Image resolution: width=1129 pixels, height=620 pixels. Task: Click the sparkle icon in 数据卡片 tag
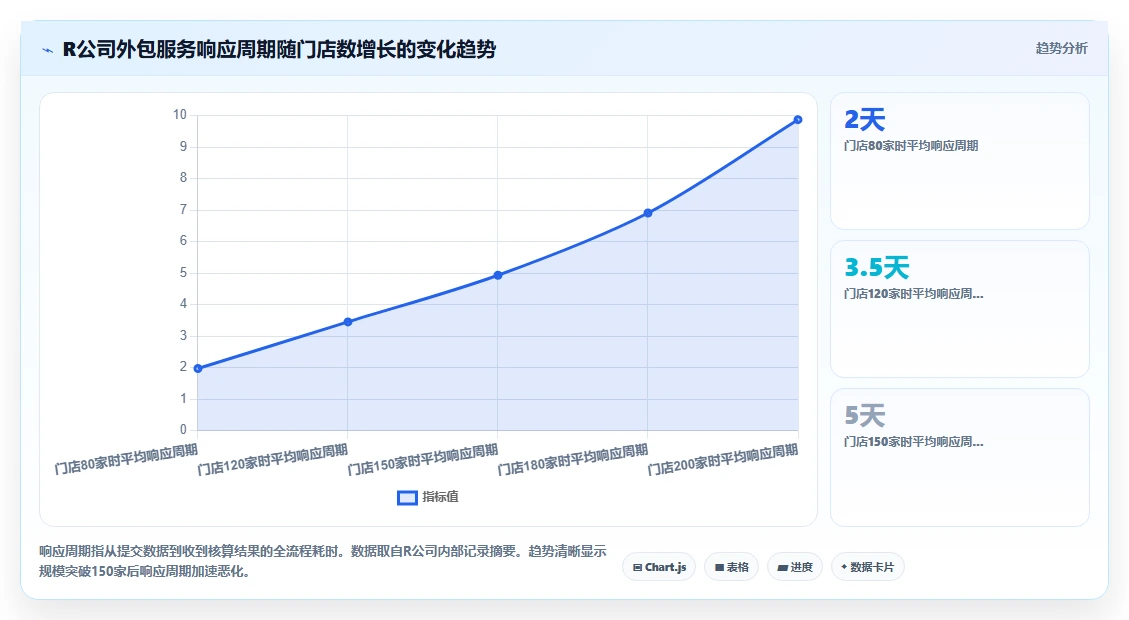point(844,567)
